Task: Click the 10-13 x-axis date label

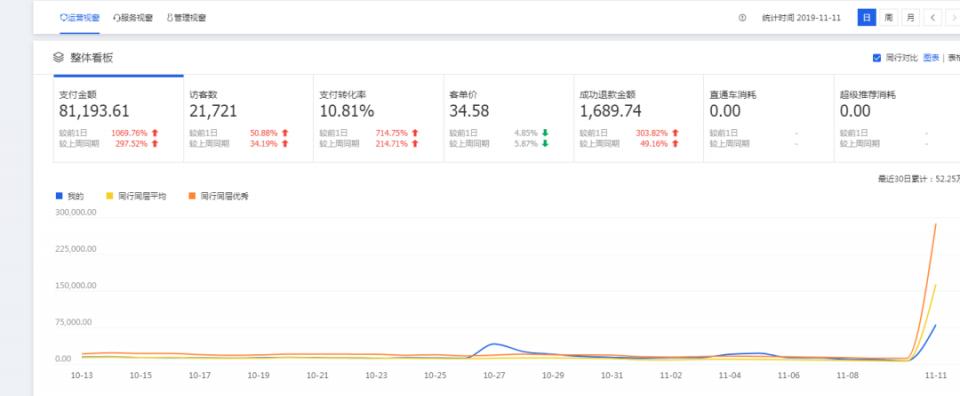Action: (x=82, y=375)
